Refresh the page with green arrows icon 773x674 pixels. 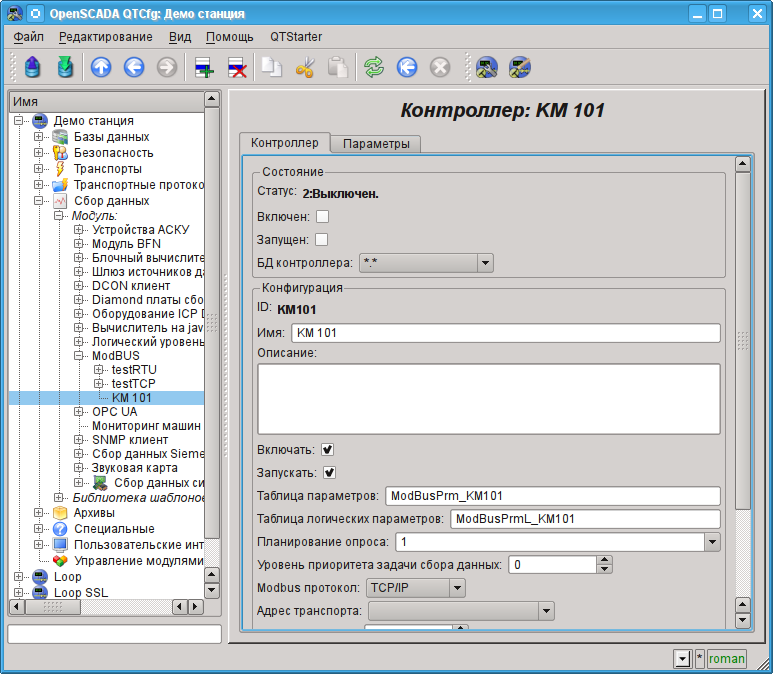tap(373, 67)
